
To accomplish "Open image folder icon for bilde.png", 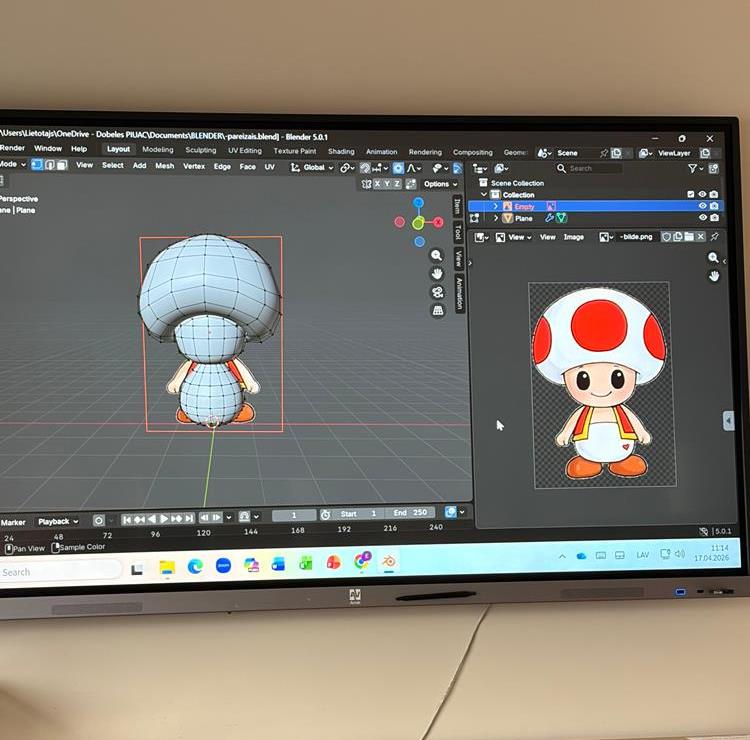I will [689, 237].
